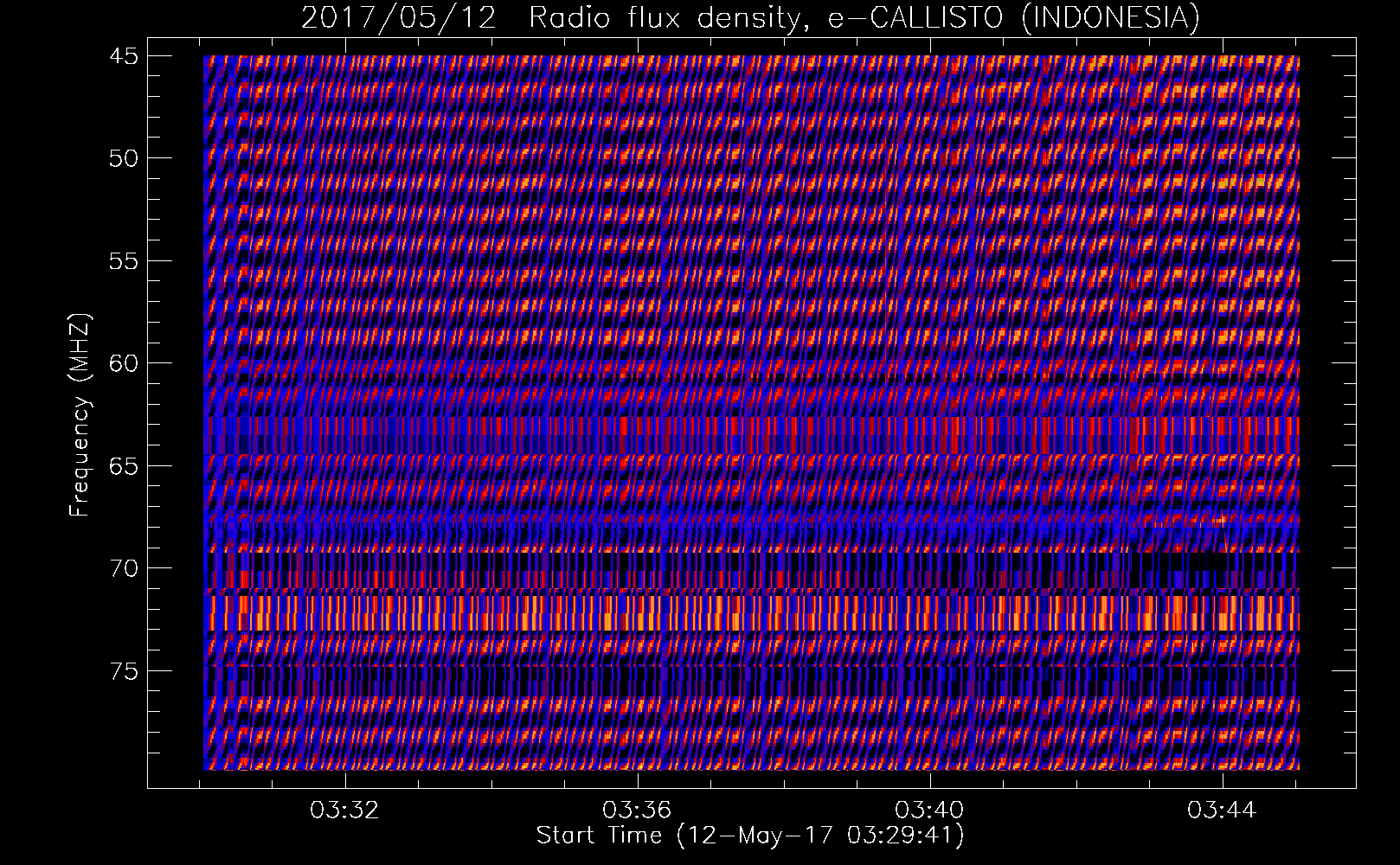Click the 50 frequency axis label
The width and height of the screenshot is (1400, 865).
pos(124,158)
